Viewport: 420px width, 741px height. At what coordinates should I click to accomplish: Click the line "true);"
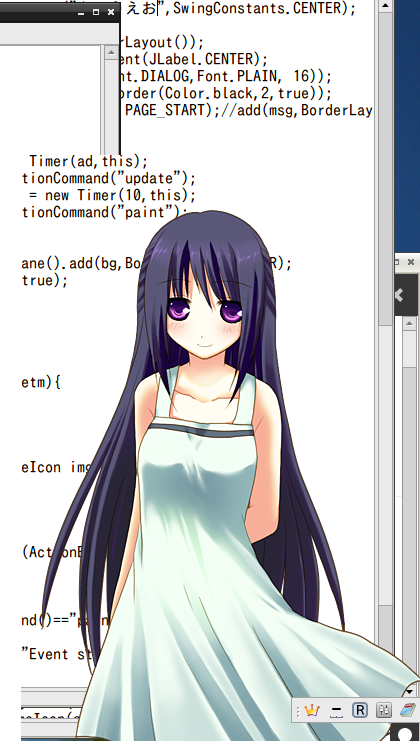pyautogui.click(x=44, y=280)
